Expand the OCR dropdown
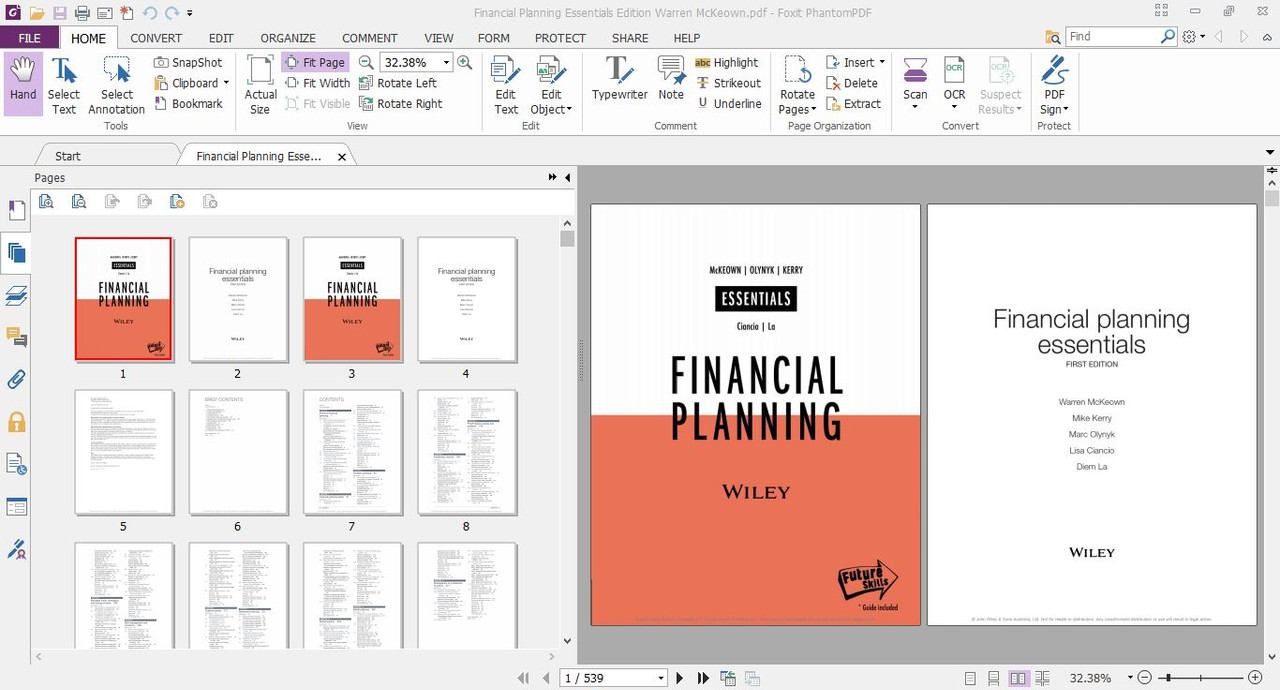This screenshot has height=690, width=1280. [955, 108]
